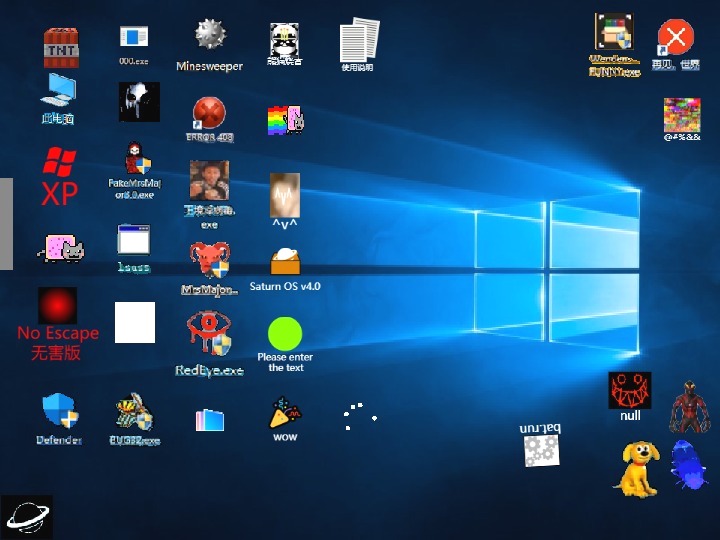Click the gray tab on left edge
This screenshot has width=720, height=540.
(x=6, y=224)
